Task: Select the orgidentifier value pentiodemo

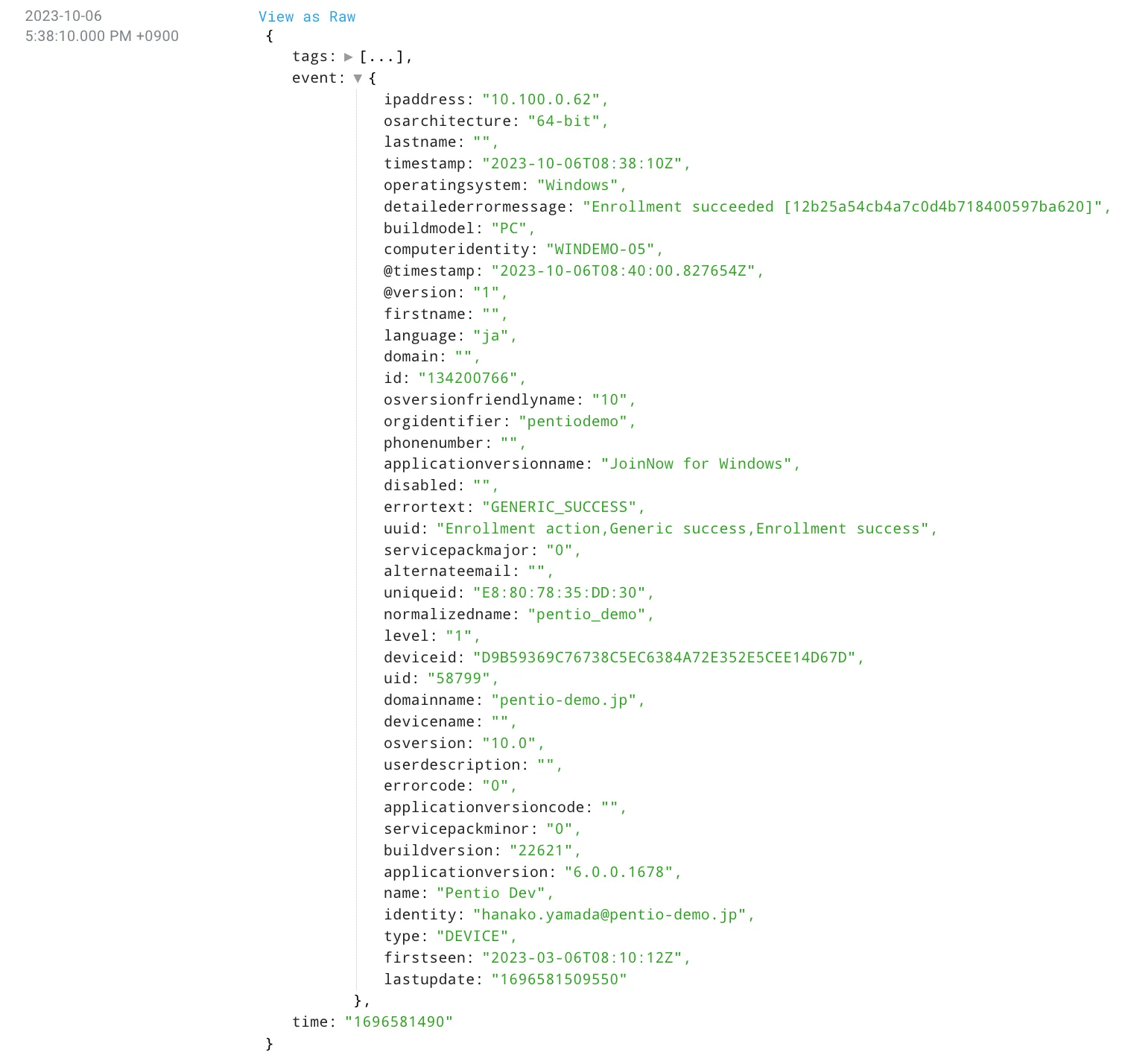Action: pos(577,422)
